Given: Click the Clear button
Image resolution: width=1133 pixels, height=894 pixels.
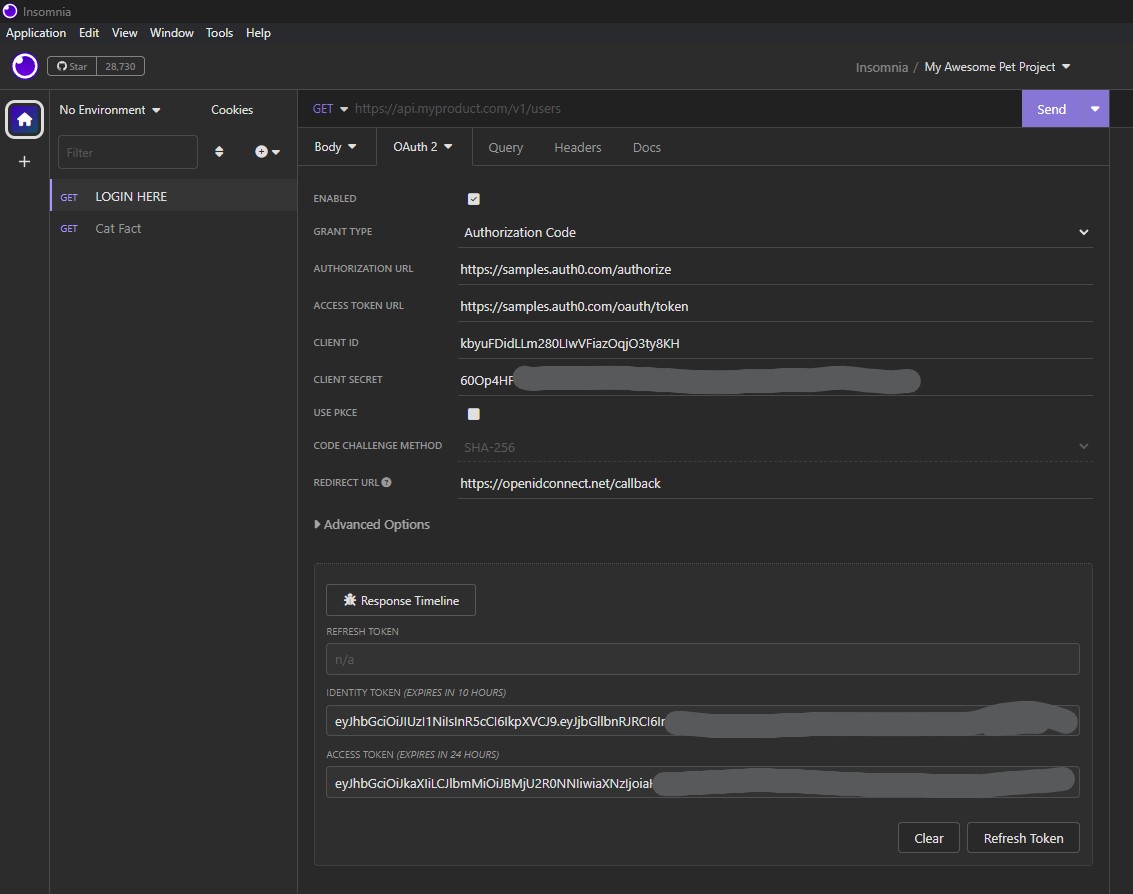Looking at the screenshot, I should [x=929, y=838].
